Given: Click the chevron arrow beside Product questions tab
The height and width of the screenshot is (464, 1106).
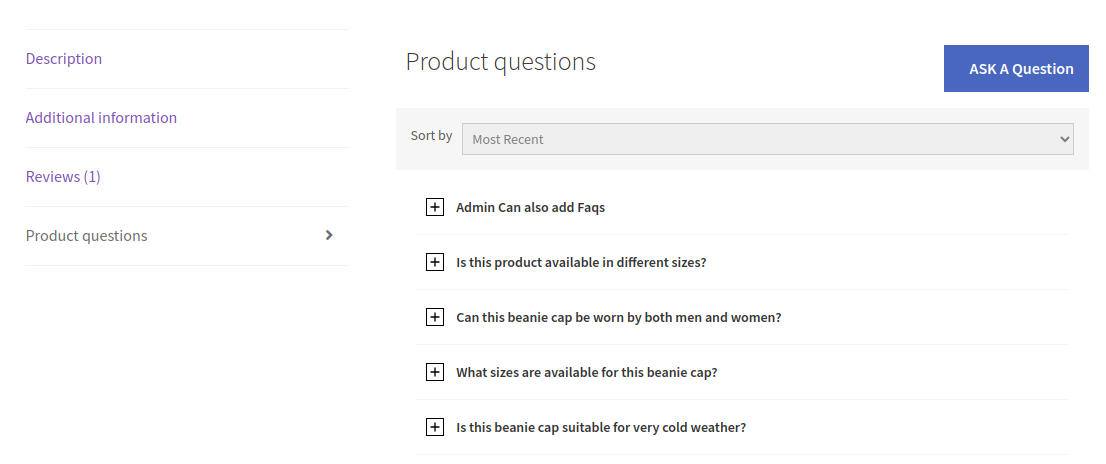Looking at the screenshot, I should pyautogui.click(x=330, y=235).
